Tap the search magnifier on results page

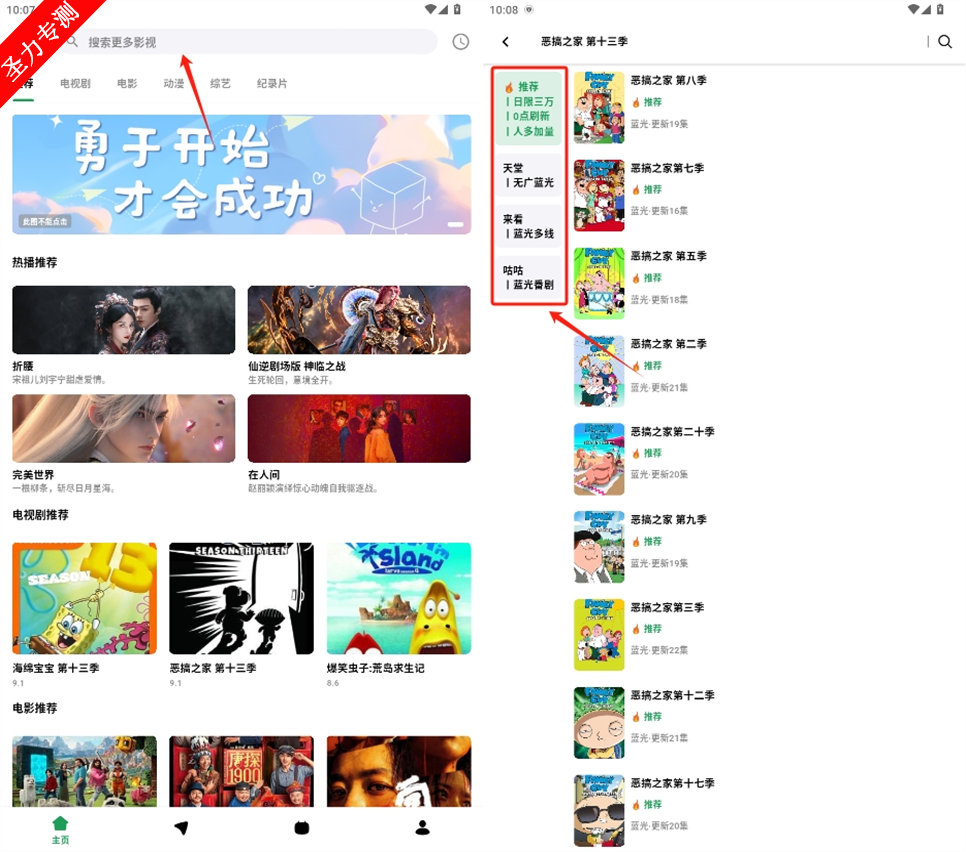(944, 41)
